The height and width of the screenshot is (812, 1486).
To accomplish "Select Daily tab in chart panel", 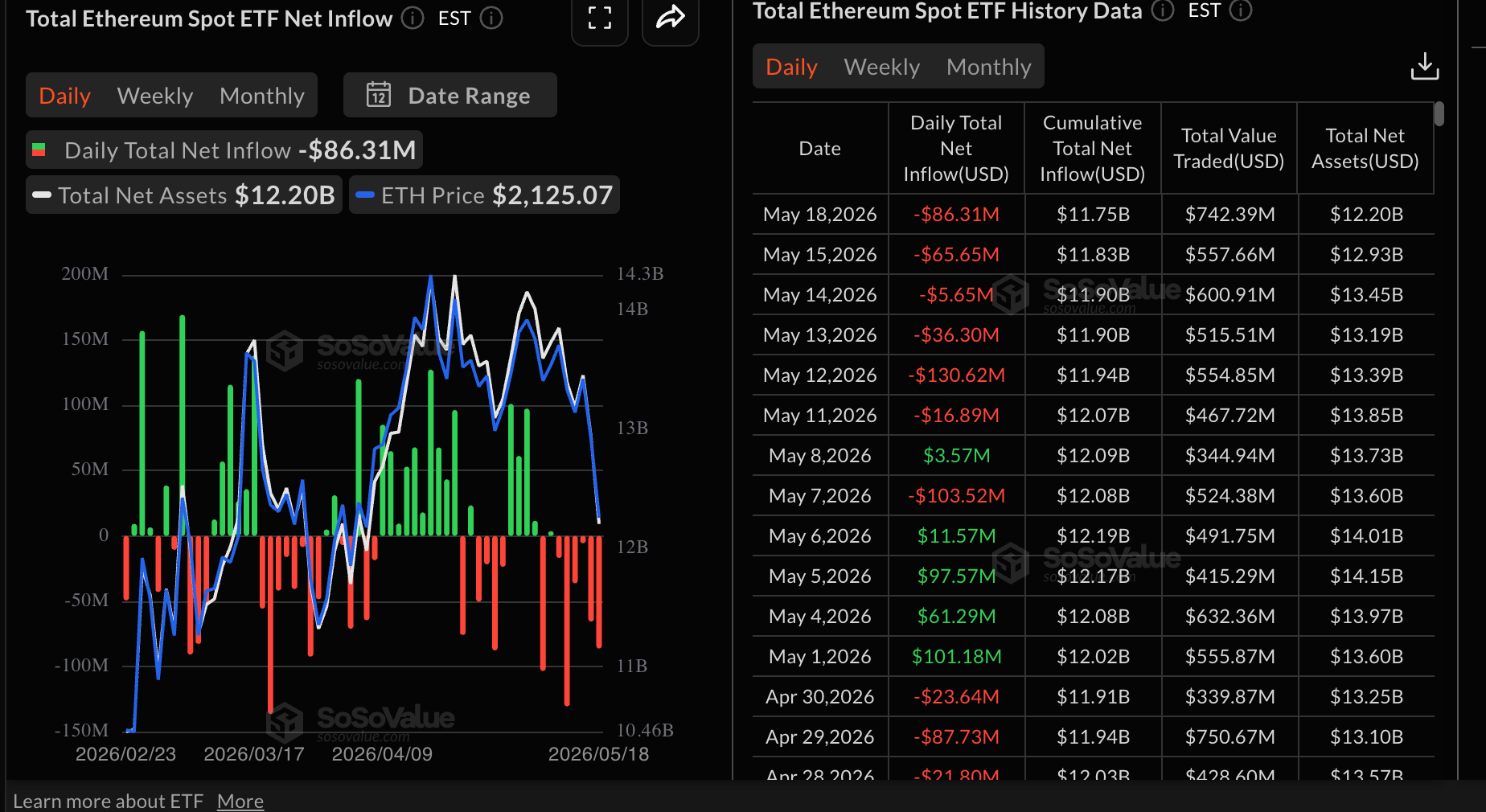I will (x=64, y=96).
